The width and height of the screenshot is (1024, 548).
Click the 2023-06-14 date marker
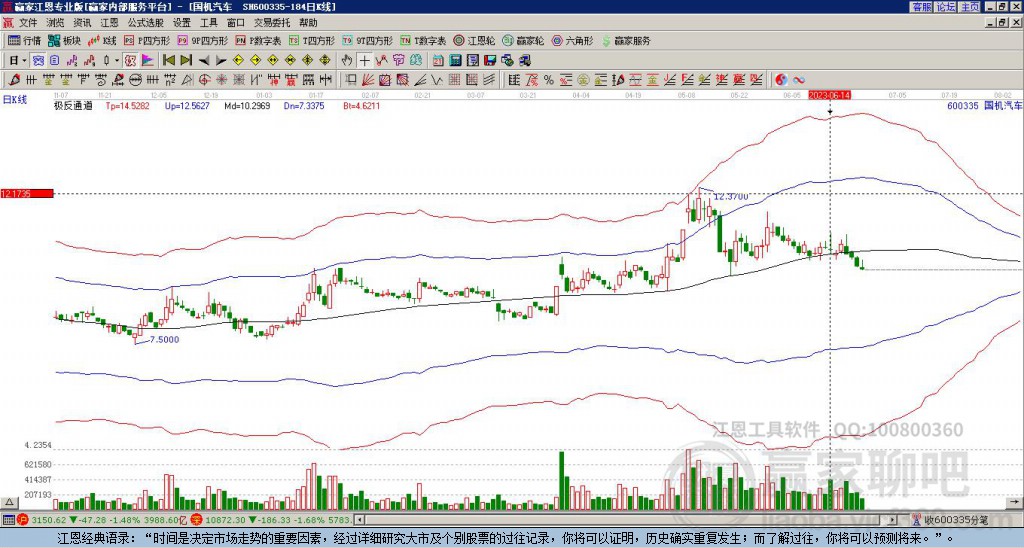pos(829,95)
